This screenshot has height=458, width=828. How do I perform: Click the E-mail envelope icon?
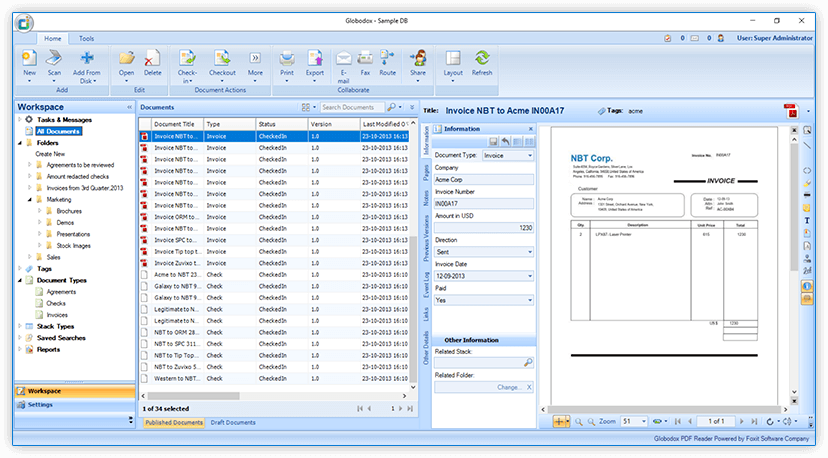click(344, 58)
